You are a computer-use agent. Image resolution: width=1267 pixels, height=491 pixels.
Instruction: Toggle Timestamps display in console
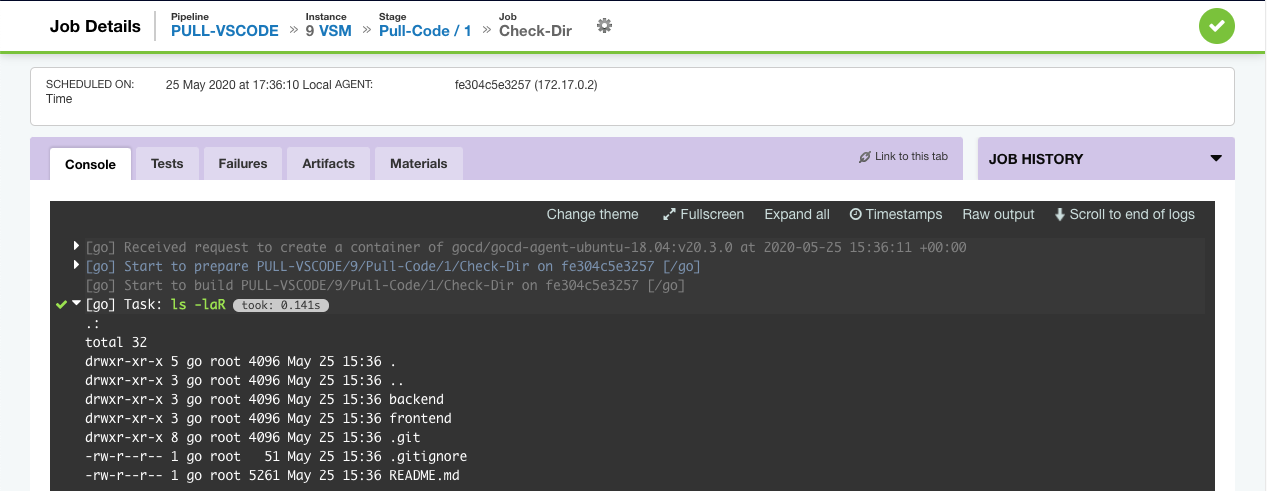point(896,215)
